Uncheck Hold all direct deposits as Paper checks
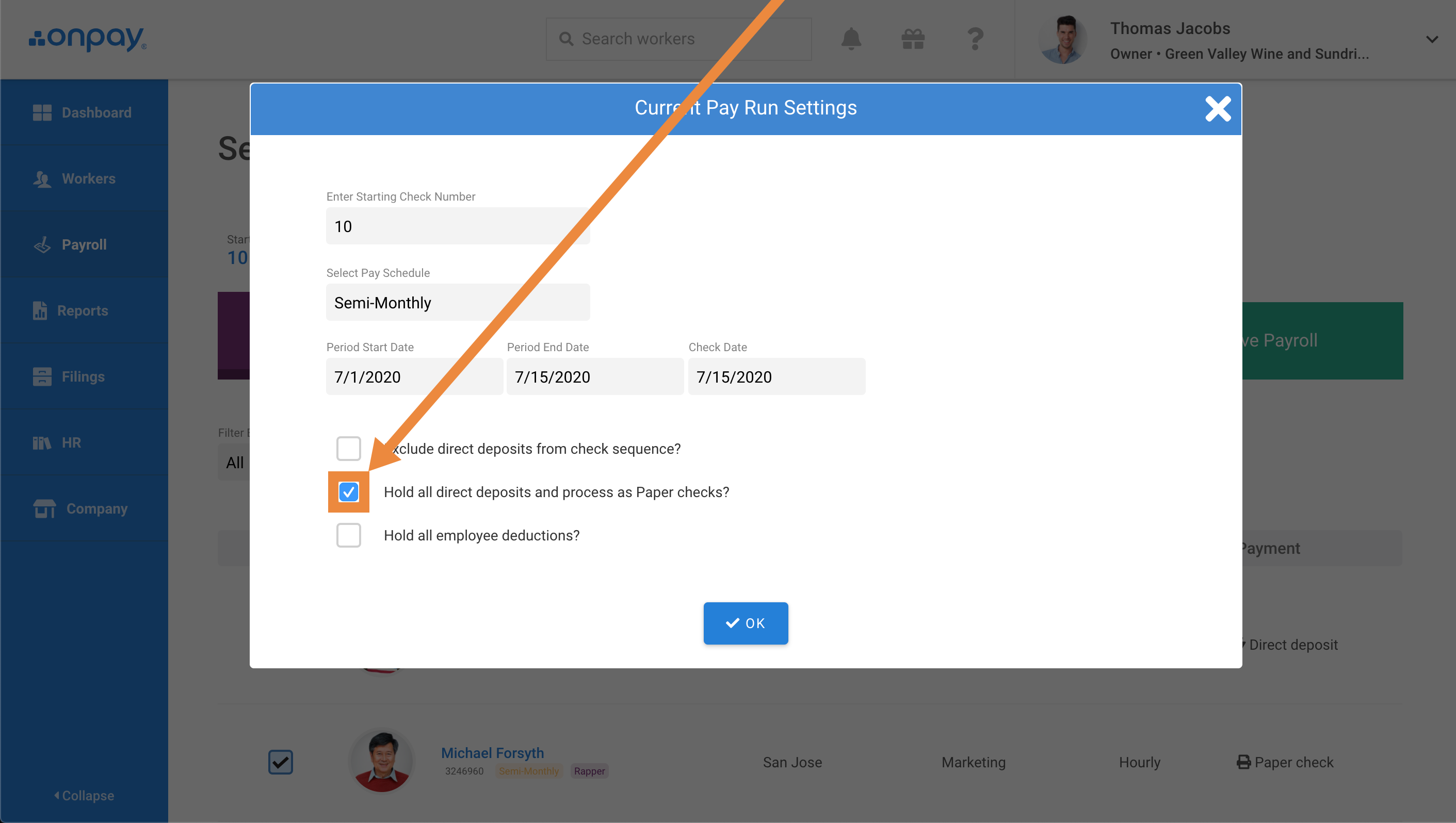Image resolution: width=1456 pixels, height=823 pixels. [348, 492]
